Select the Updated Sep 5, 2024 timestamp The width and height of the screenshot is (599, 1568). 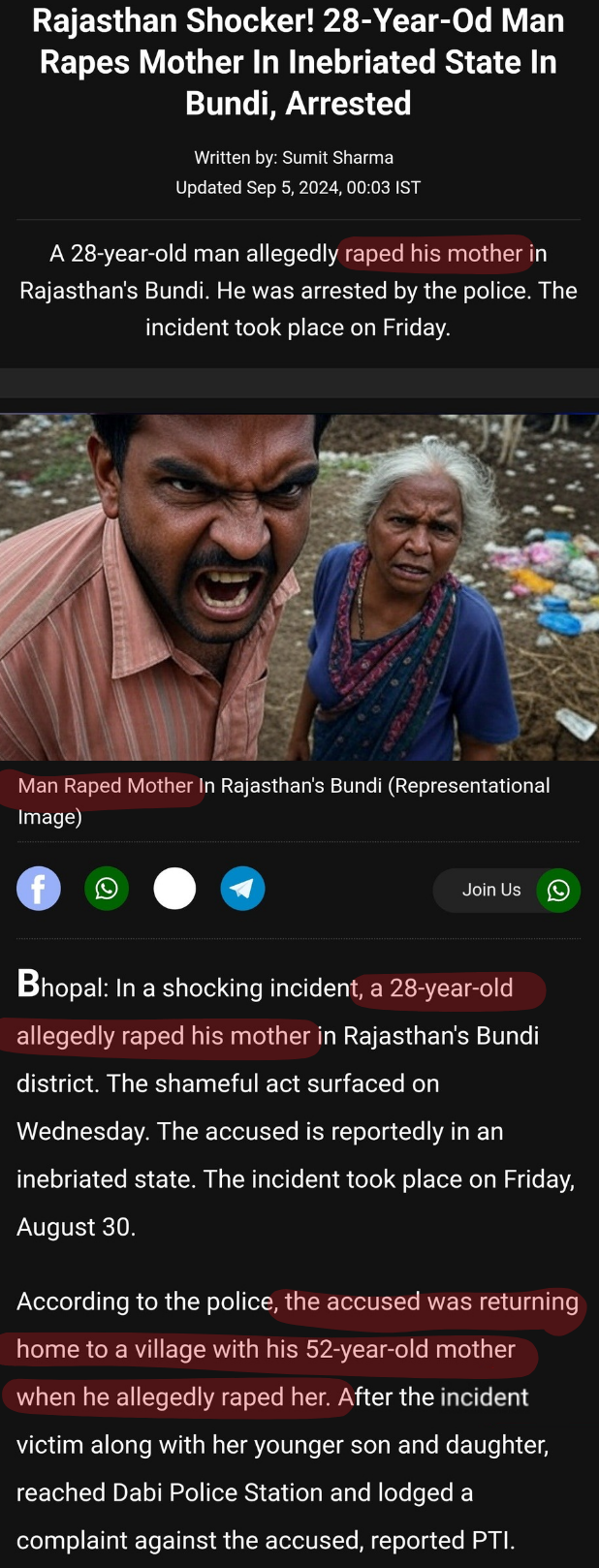tap(299, 187)
